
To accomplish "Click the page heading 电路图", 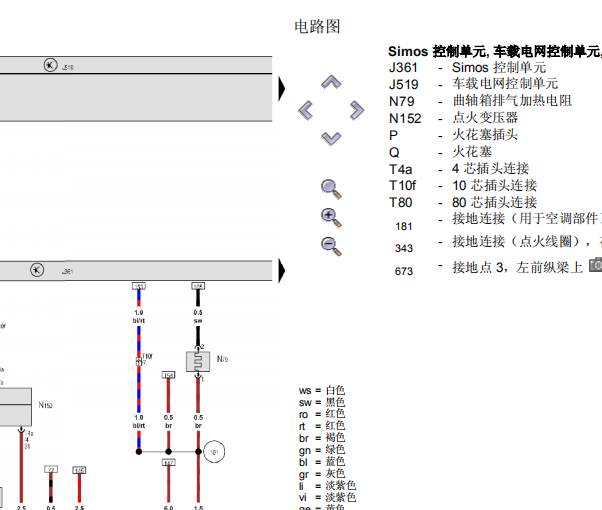I will pyautogui.click(x=317, y=26).
